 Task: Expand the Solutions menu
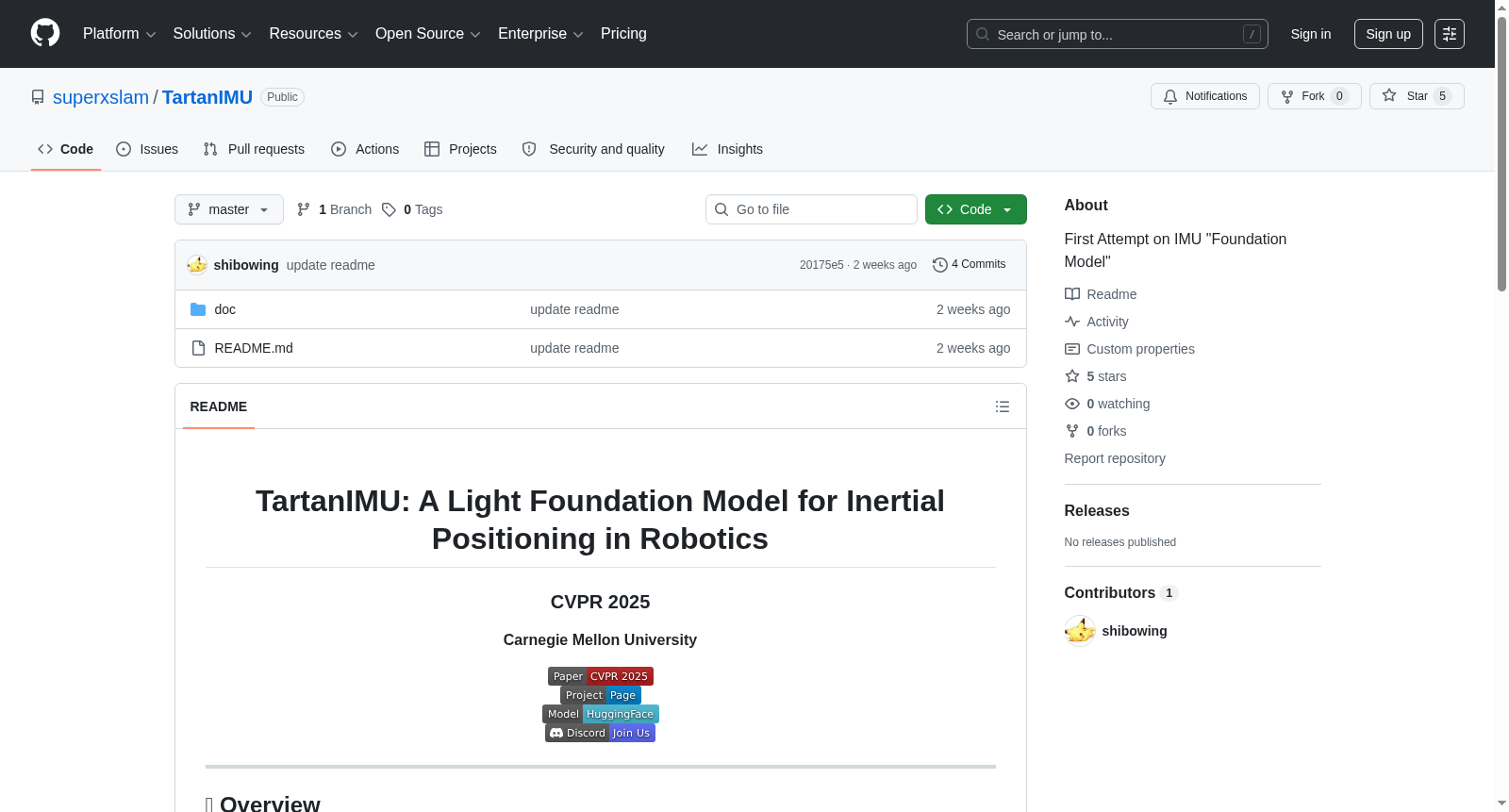click(x=212, y=34)
